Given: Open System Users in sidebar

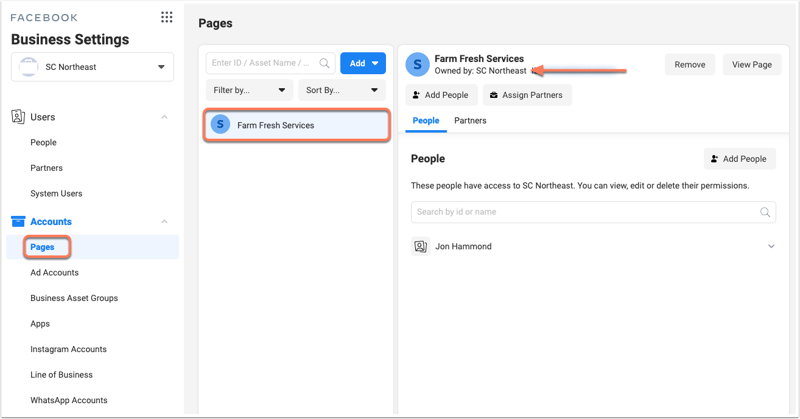Looking at the screenshot, I should (56, 193).
